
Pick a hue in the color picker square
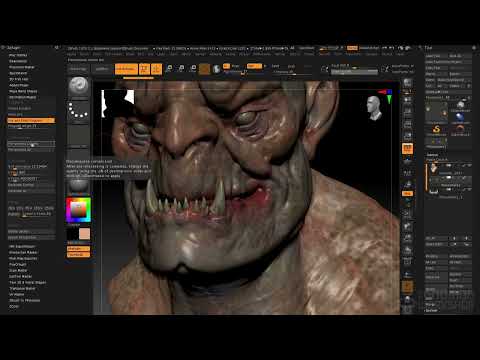point(78,210)
